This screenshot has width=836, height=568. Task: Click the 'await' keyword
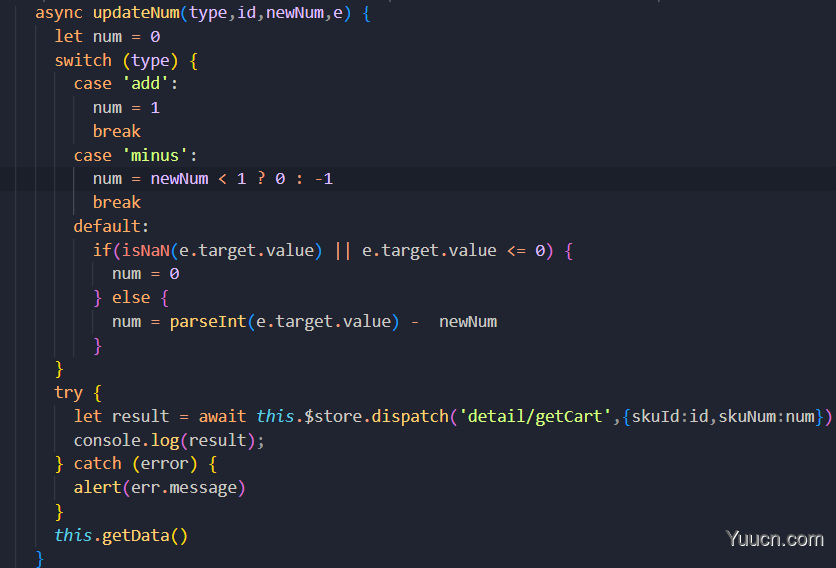pos(222,416)
